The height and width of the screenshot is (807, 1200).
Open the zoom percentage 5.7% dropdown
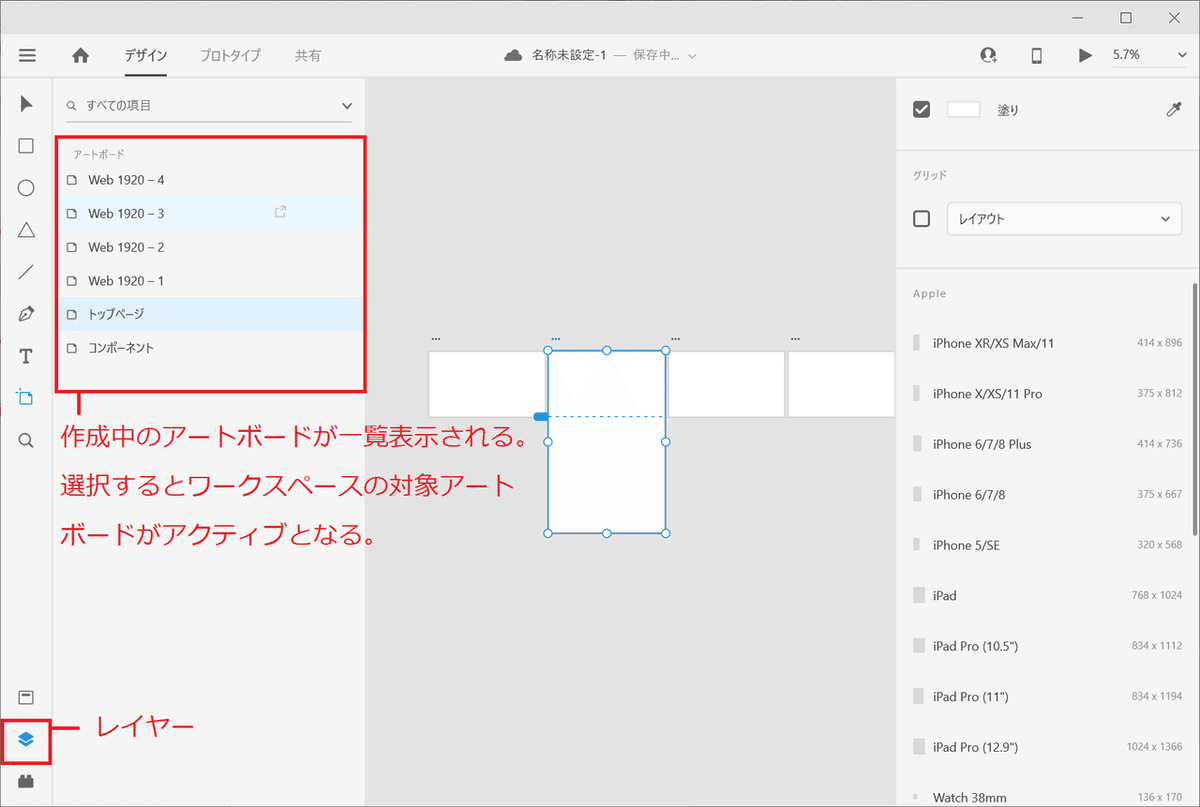pos(1149,56)
